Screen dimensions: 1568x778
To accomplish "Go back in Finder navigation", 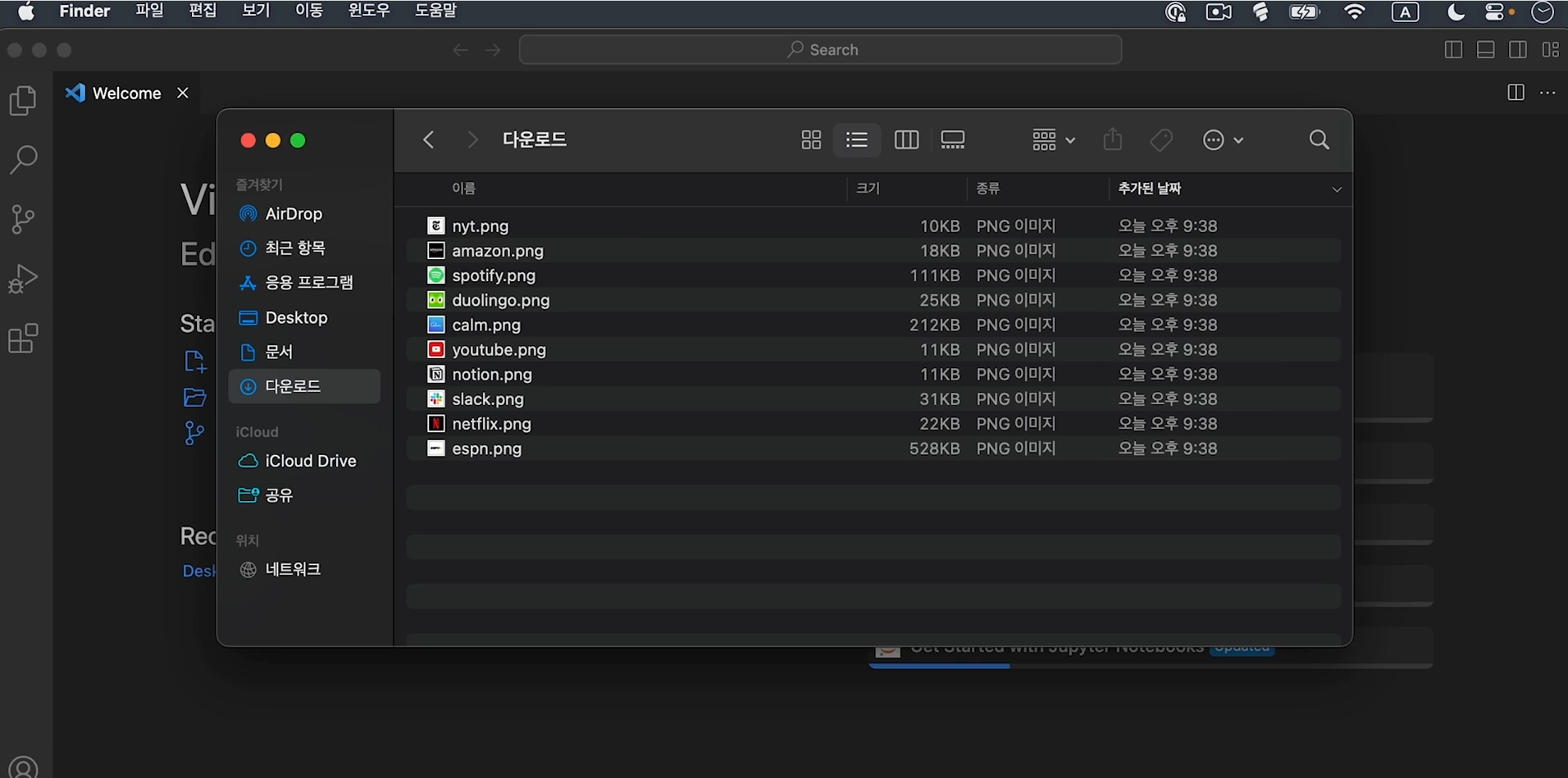I will (428, 140).
